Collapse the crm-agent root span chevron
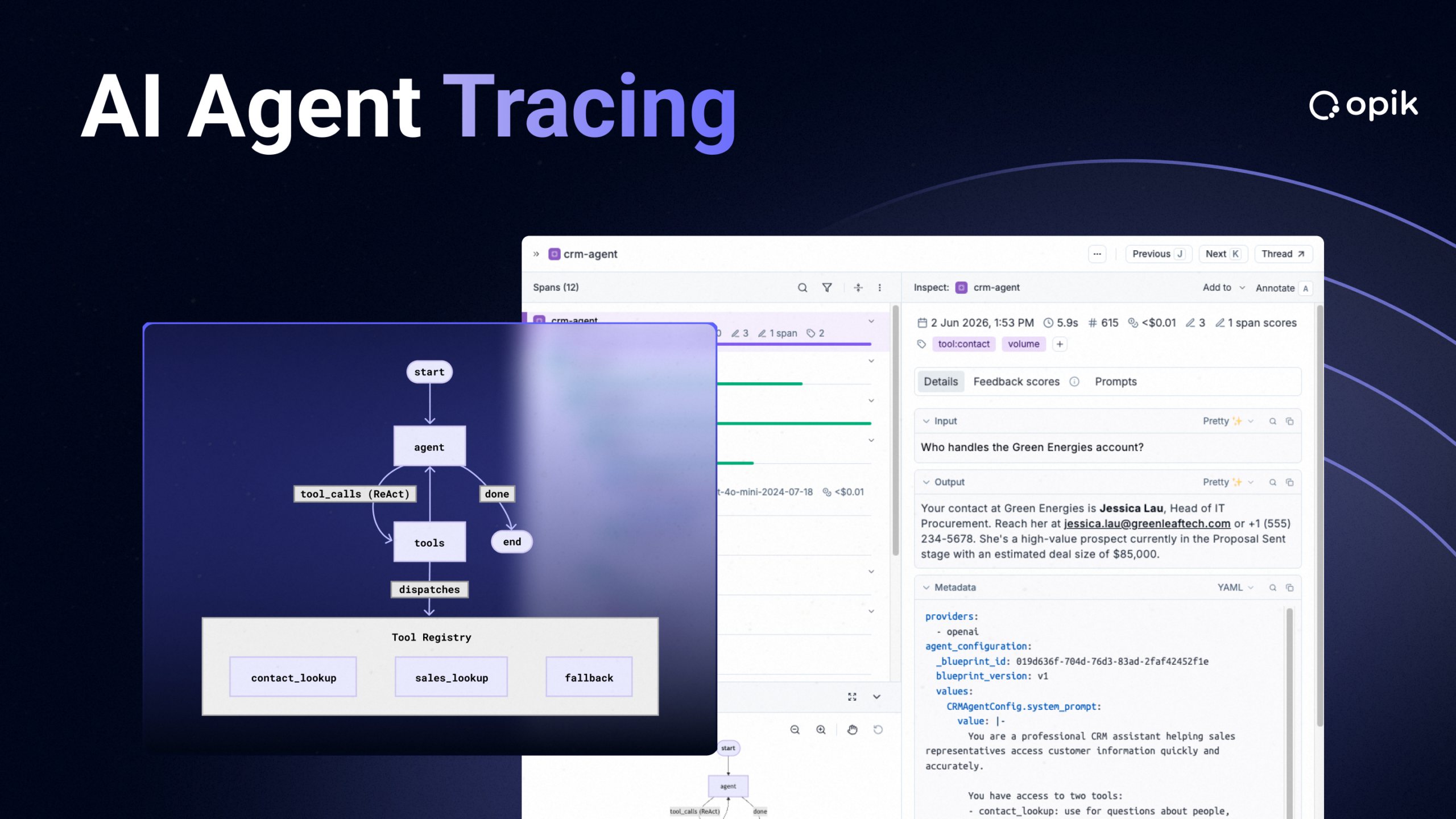This screenshot has height=819, width=1456. click(871, 321)
